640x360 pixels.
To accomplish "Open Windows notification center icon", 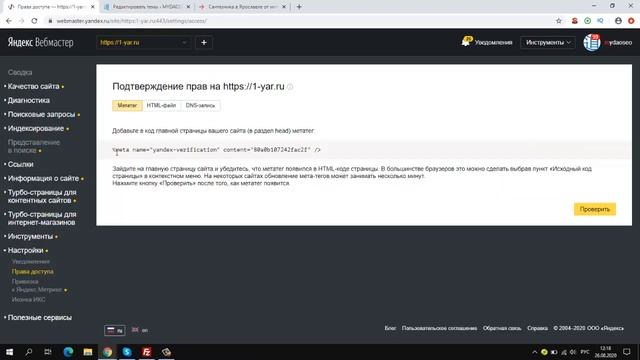I will click(627, 352).
